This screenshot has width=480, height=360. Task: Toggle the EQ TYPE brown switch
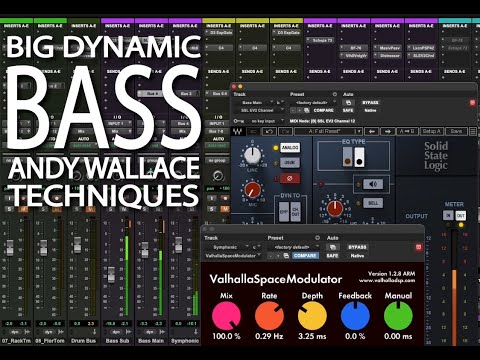tap(347, 156)
